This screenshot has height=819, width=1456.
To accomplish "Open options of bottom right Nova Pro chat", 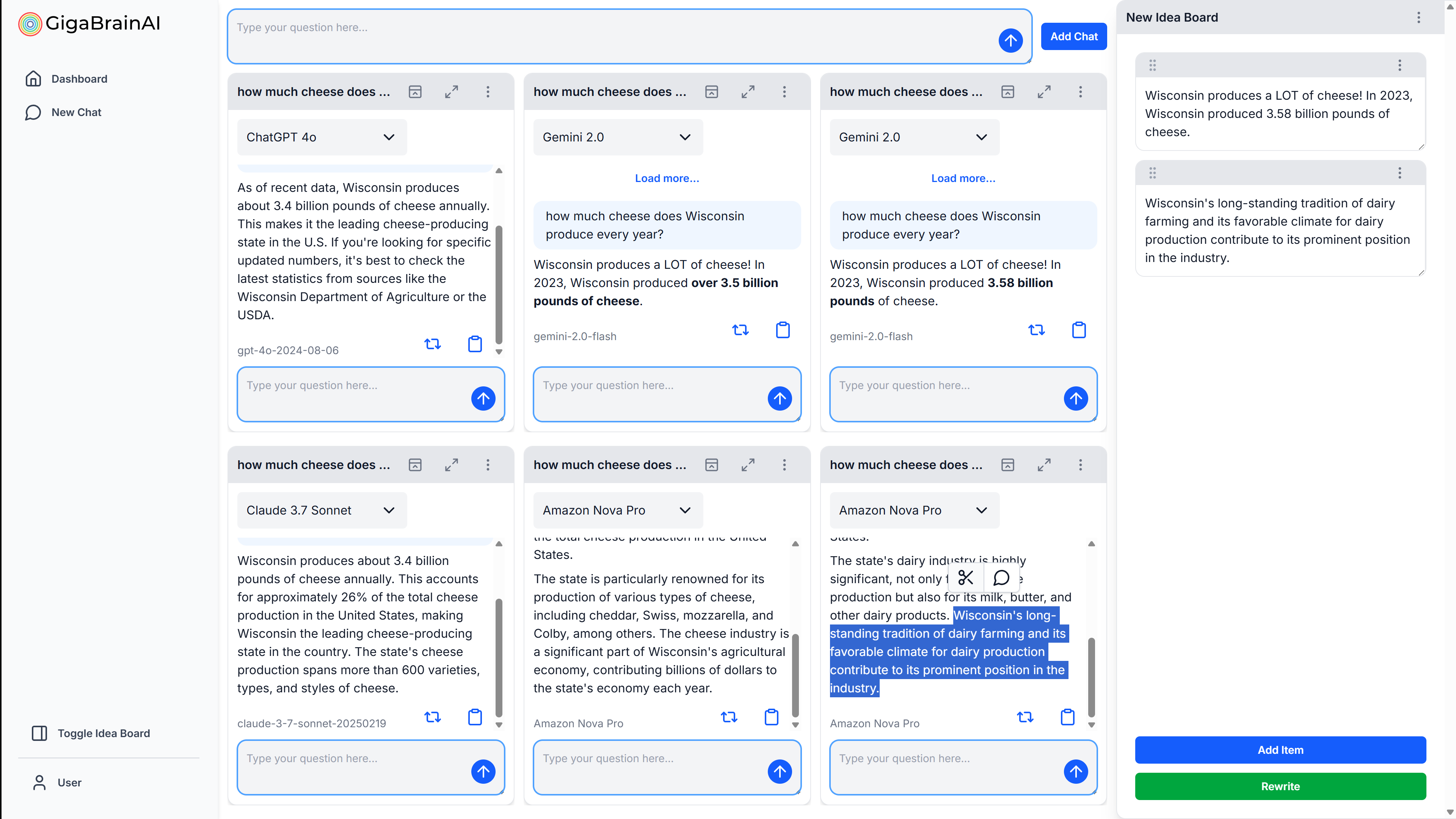I will coord(1080,464).
